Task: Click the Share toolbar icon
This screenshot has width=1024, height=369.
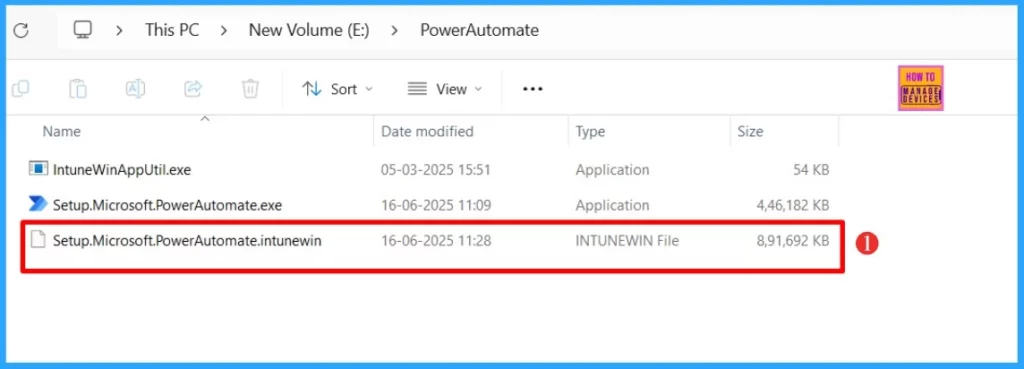Action: point(193,89)
